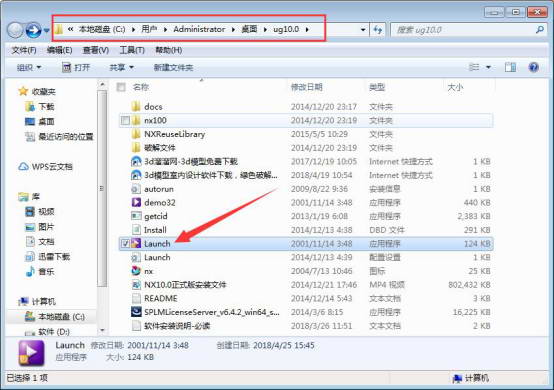Select the demo32 application icon
Viewport: 554px width, 390px height.
[x=136, y=202]
